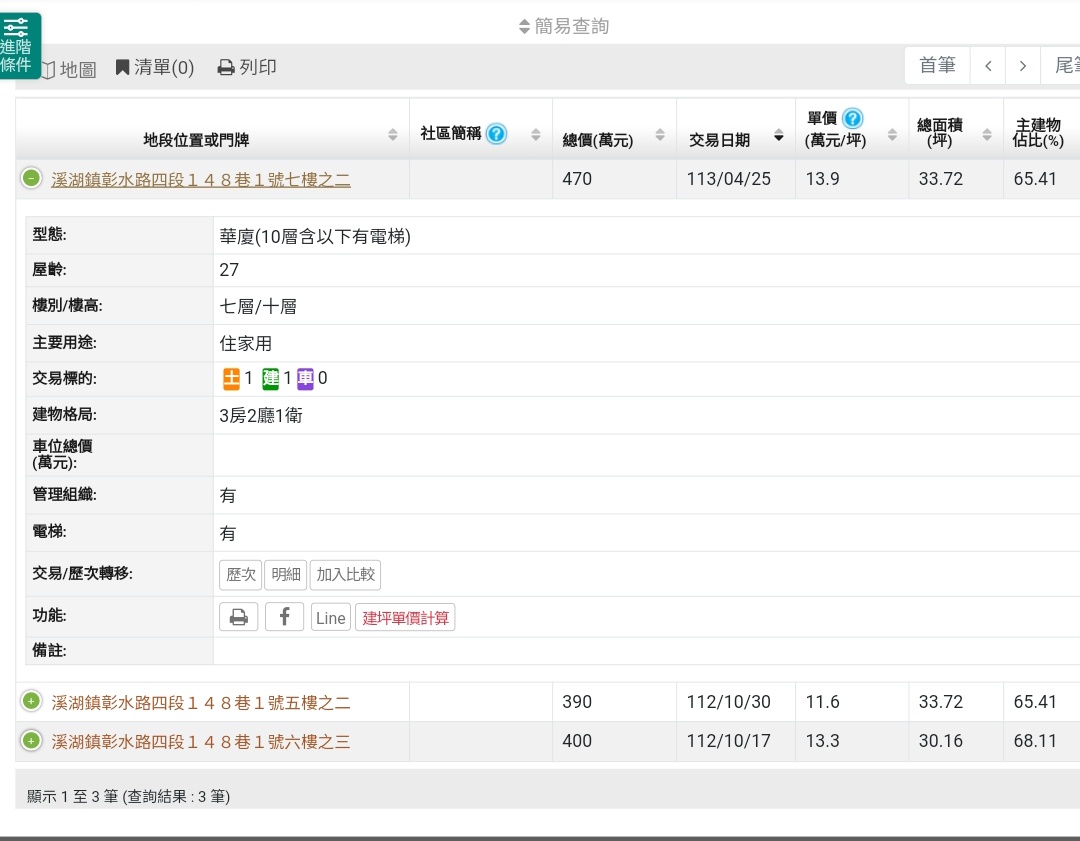Open the advanced conditions filter panel
Viewport: 1080px width, 841px height.
pyautogui.click(x=20, y=45)
